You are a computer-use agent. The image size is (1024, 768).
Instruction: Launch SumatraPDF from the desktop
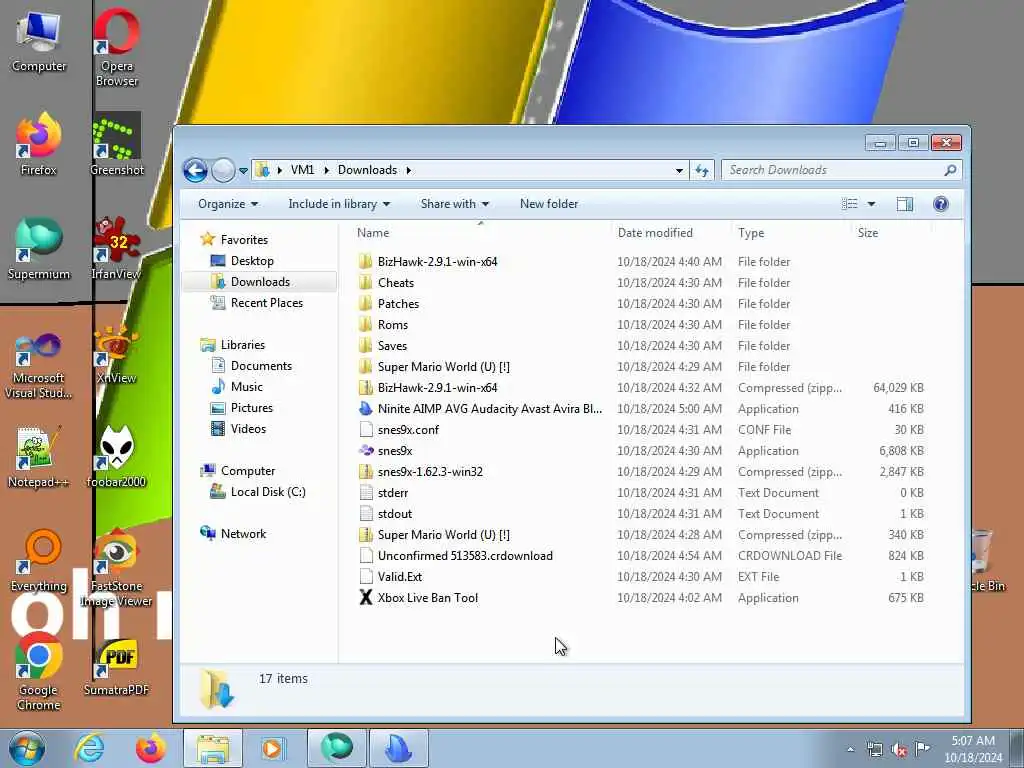(116, 666)
